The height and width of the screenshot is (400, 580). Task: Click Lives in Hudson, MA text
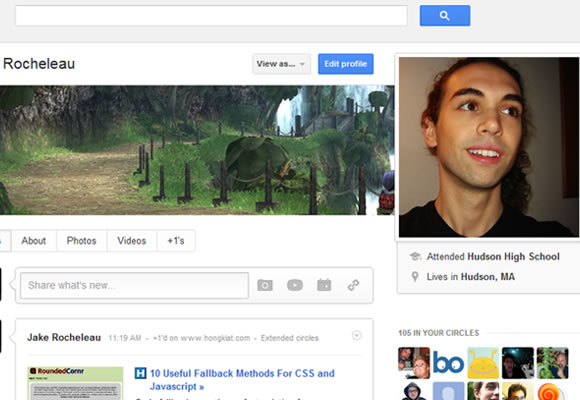coord(471,277)
